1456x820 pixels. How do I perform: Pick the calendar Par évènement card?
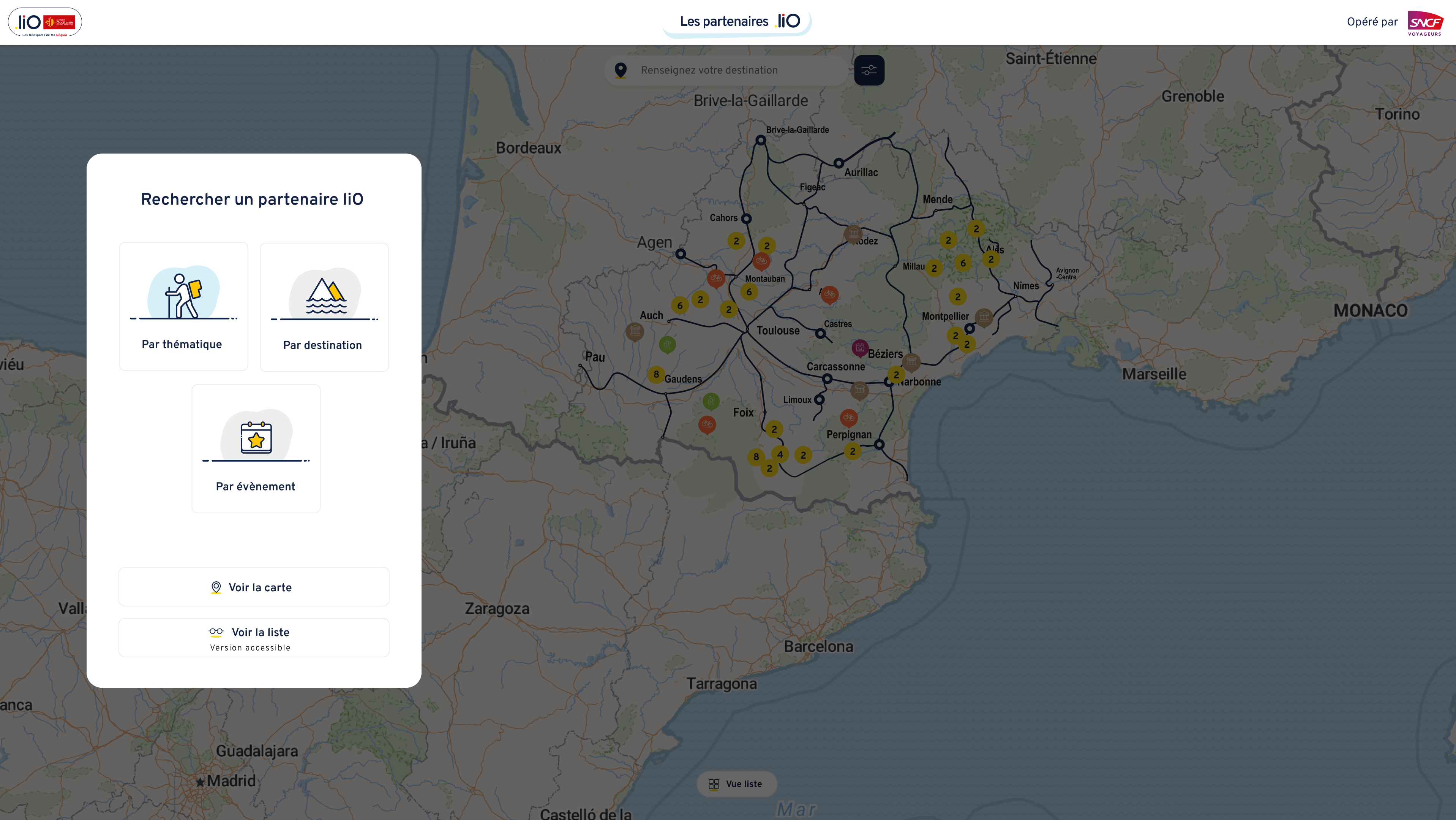point(256,448)
